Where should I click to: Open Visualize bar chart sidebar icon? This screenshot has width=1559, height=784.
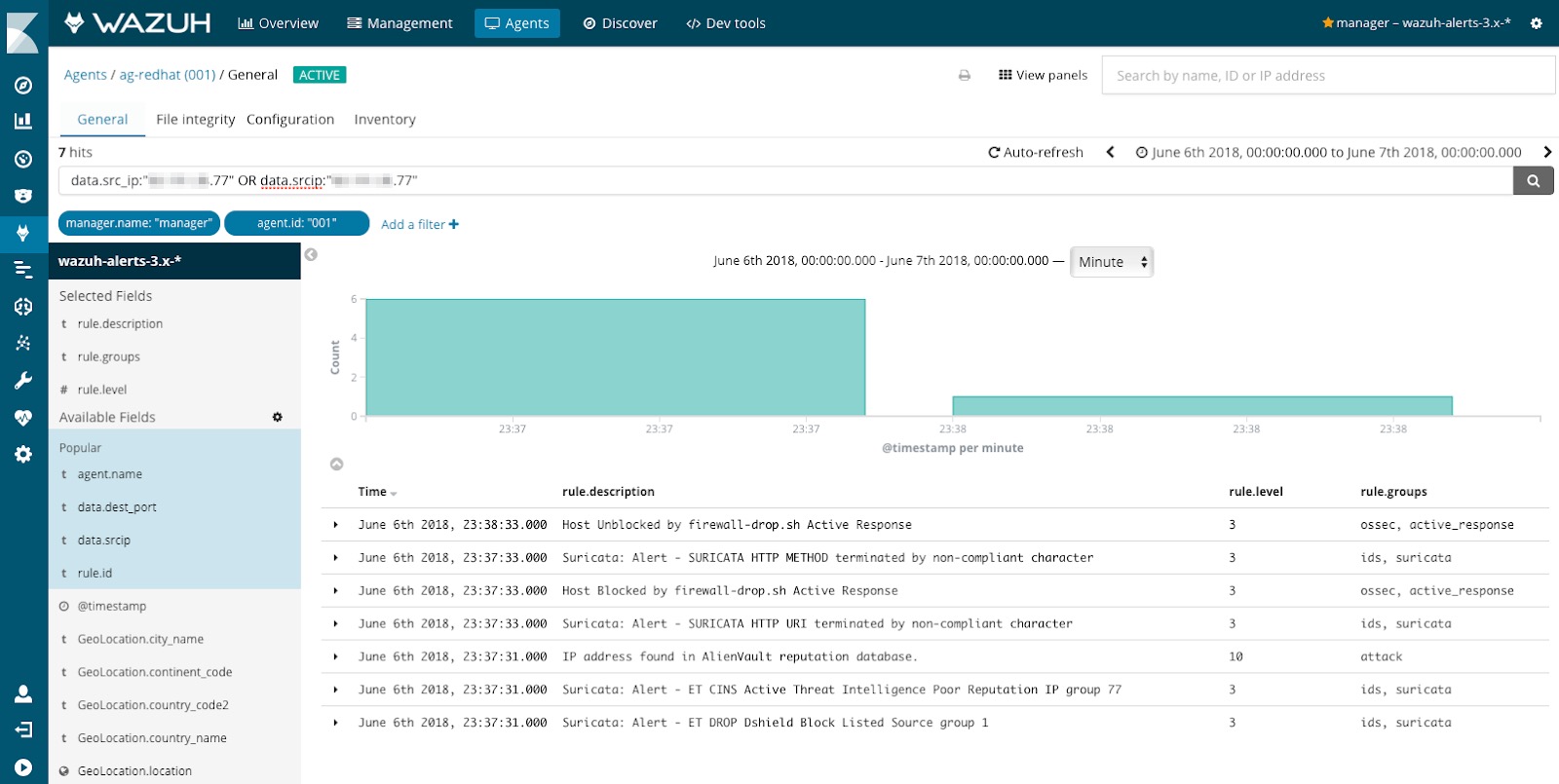[x=23, y=121]
